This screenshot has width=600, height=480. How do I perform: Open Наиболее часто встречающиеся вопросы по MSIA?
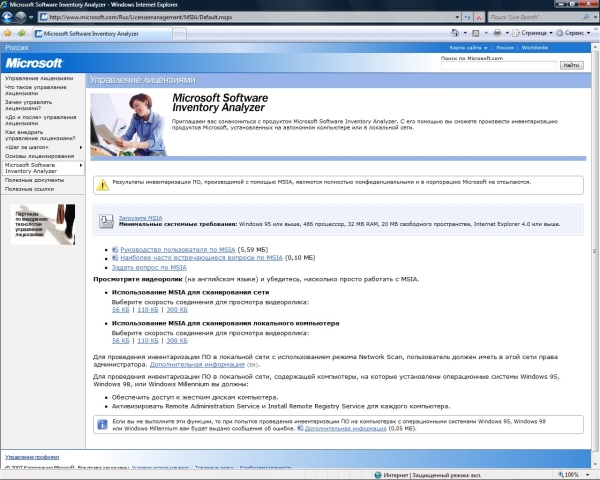point(201,258)
